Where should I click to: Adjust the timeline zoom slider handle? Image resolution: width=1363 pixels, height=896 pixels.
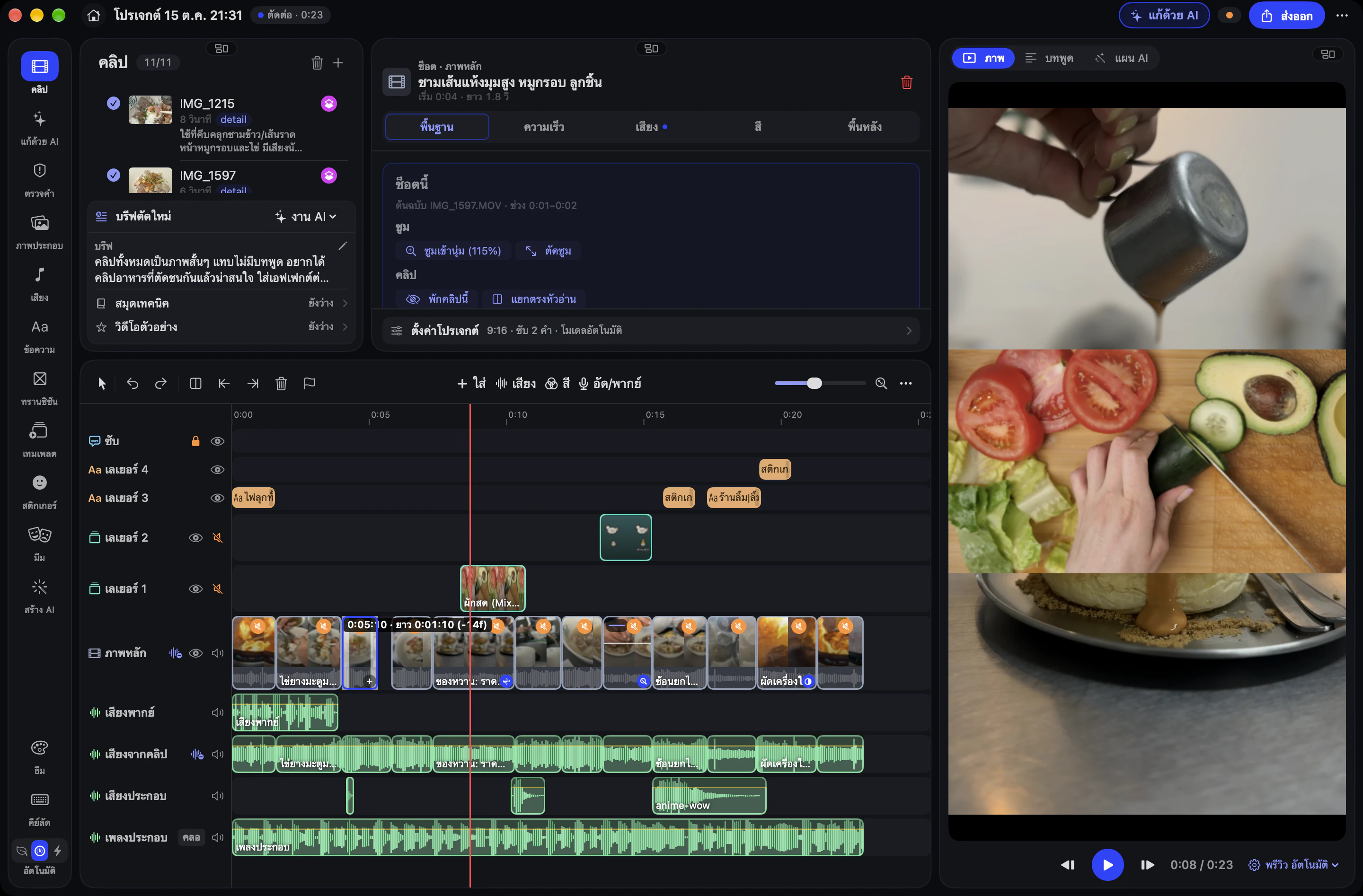coord(814,383)
